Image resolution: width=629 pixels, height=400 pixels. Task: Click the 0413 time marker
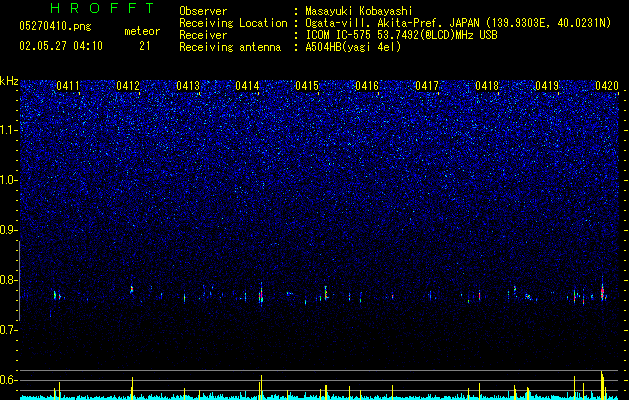(188, 86)
